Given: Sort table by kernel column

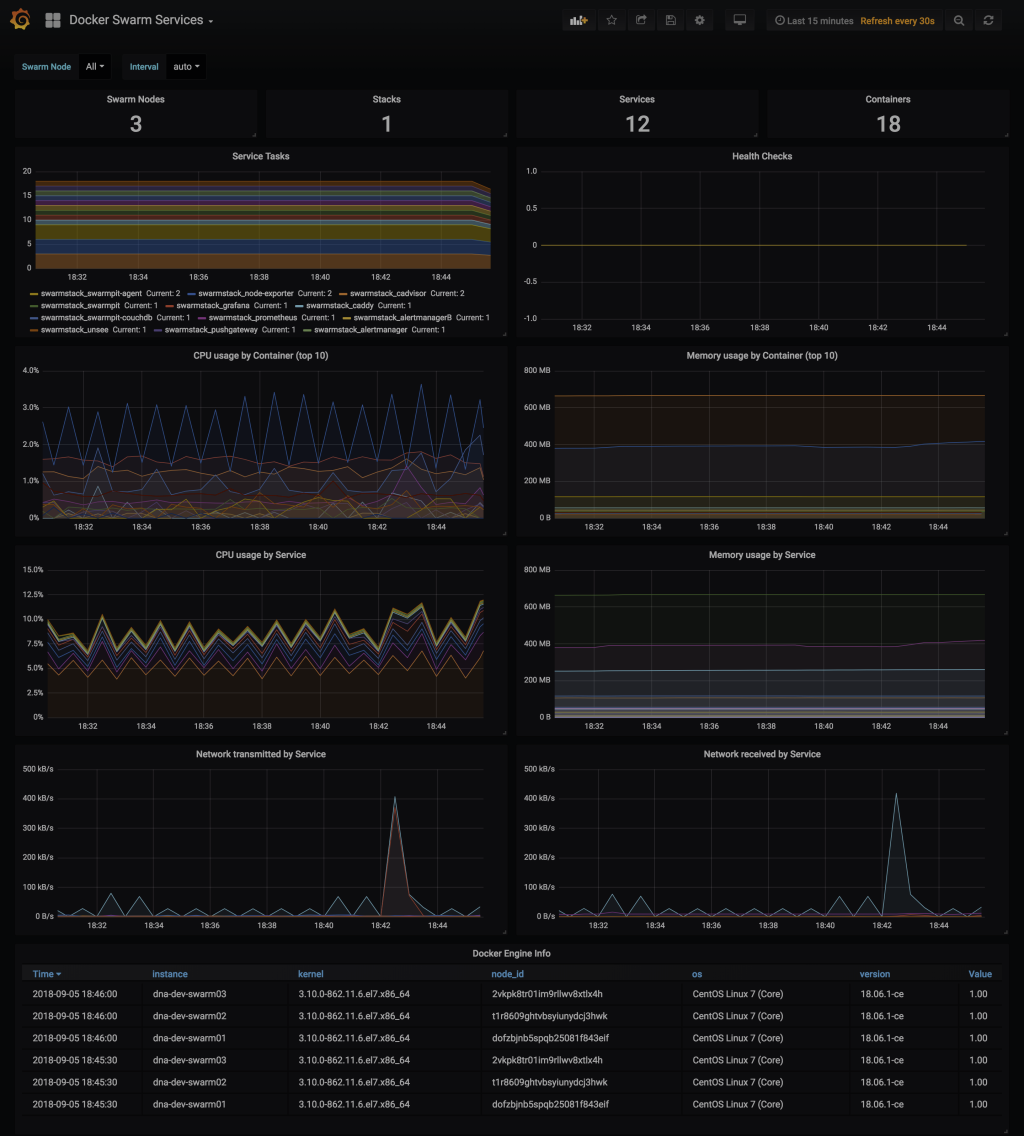Looking at the screenshot, I should pyautogui.click(x=311, y=974).
